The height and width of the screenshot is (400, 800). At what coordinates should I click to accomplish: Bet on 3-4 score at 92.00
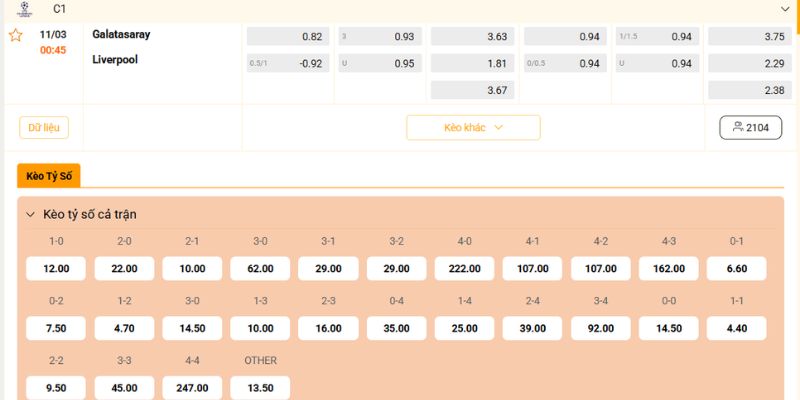[601, 328]
